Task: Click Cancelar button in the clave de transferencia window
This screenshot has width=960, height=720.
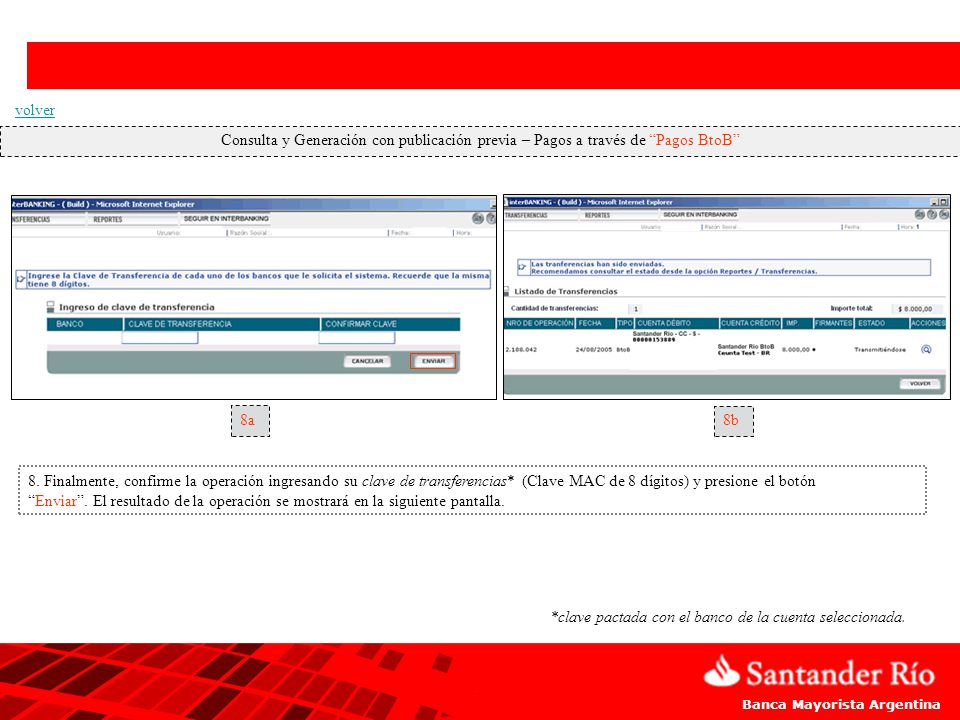Action: [367, 361]
